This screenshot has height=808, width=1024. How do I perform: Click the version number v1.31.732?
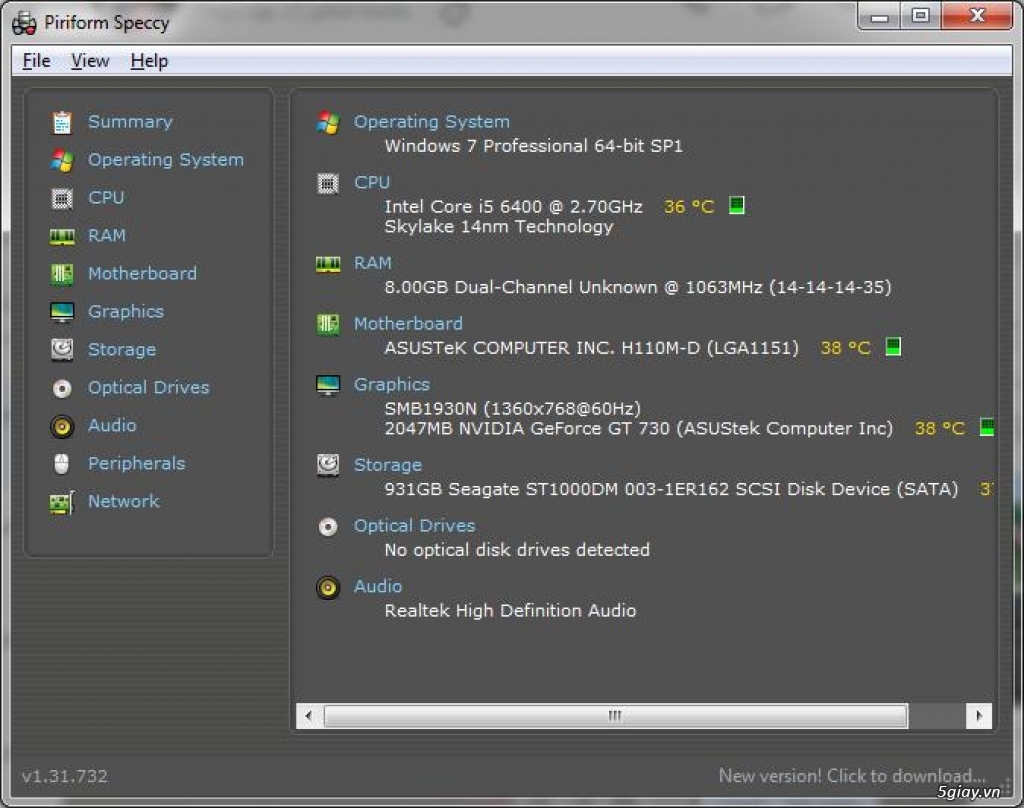coord(65,776)
